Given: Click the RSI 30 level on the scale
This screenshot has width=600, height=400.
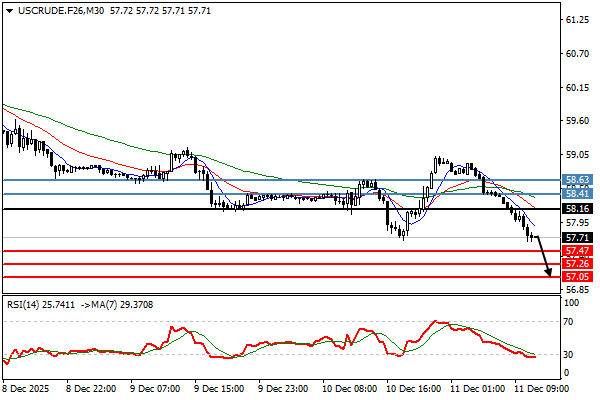Looking at the screenshot, I should click(x=570, y=354).
